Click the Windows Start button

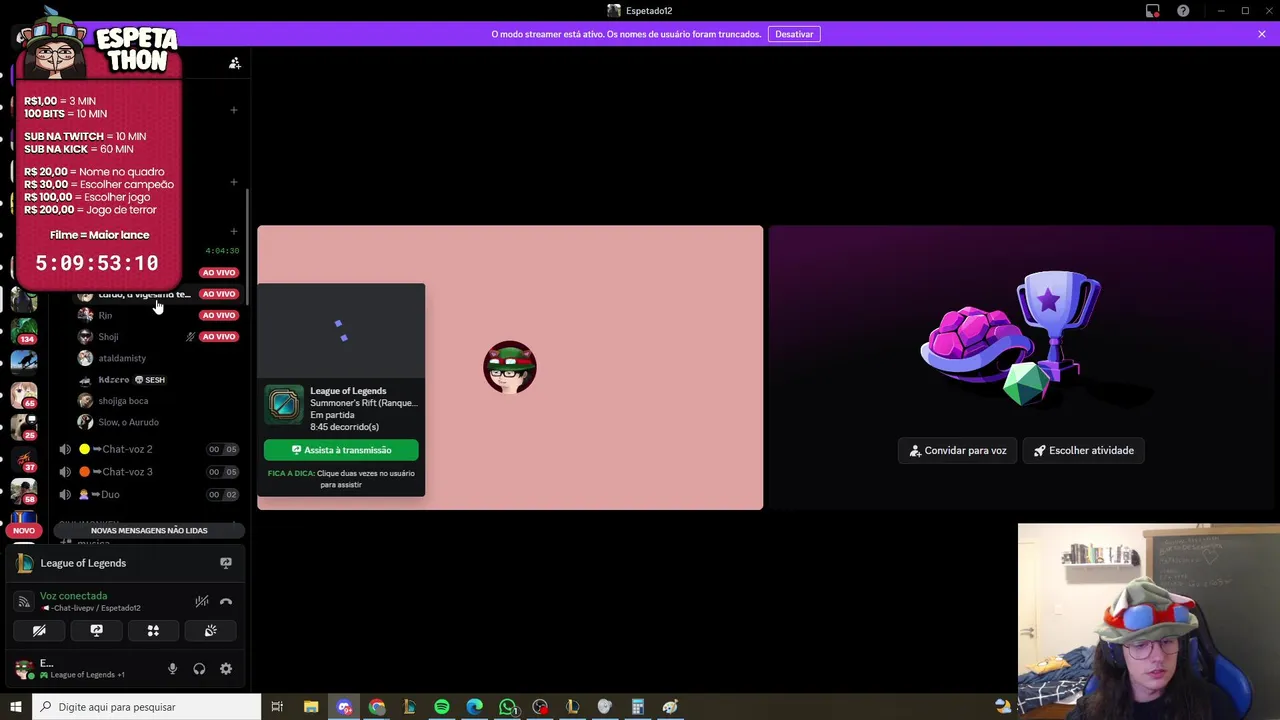[x=16, y=707]
